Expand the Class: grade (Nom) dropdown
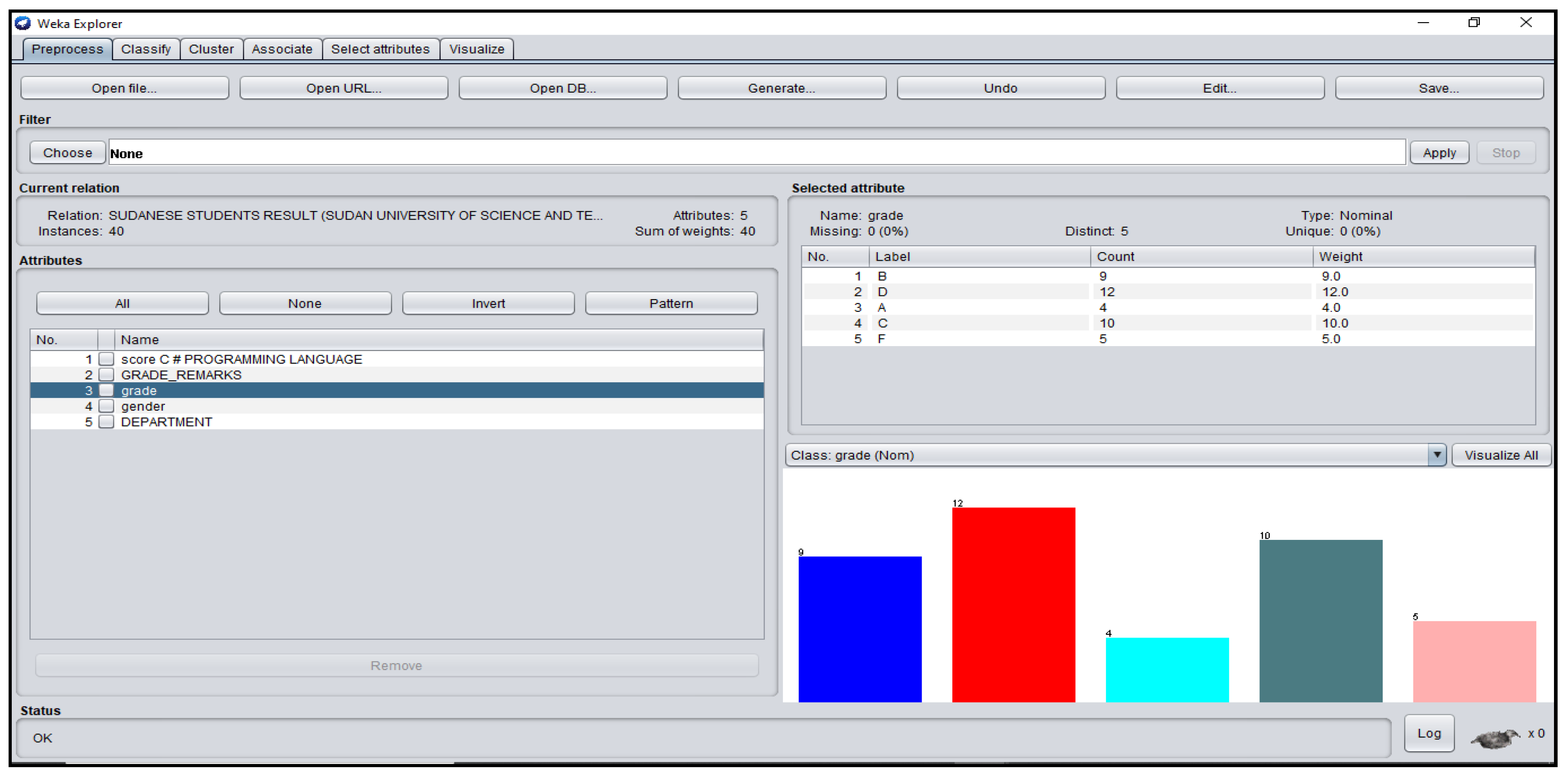 click(x=1436, y=455)
